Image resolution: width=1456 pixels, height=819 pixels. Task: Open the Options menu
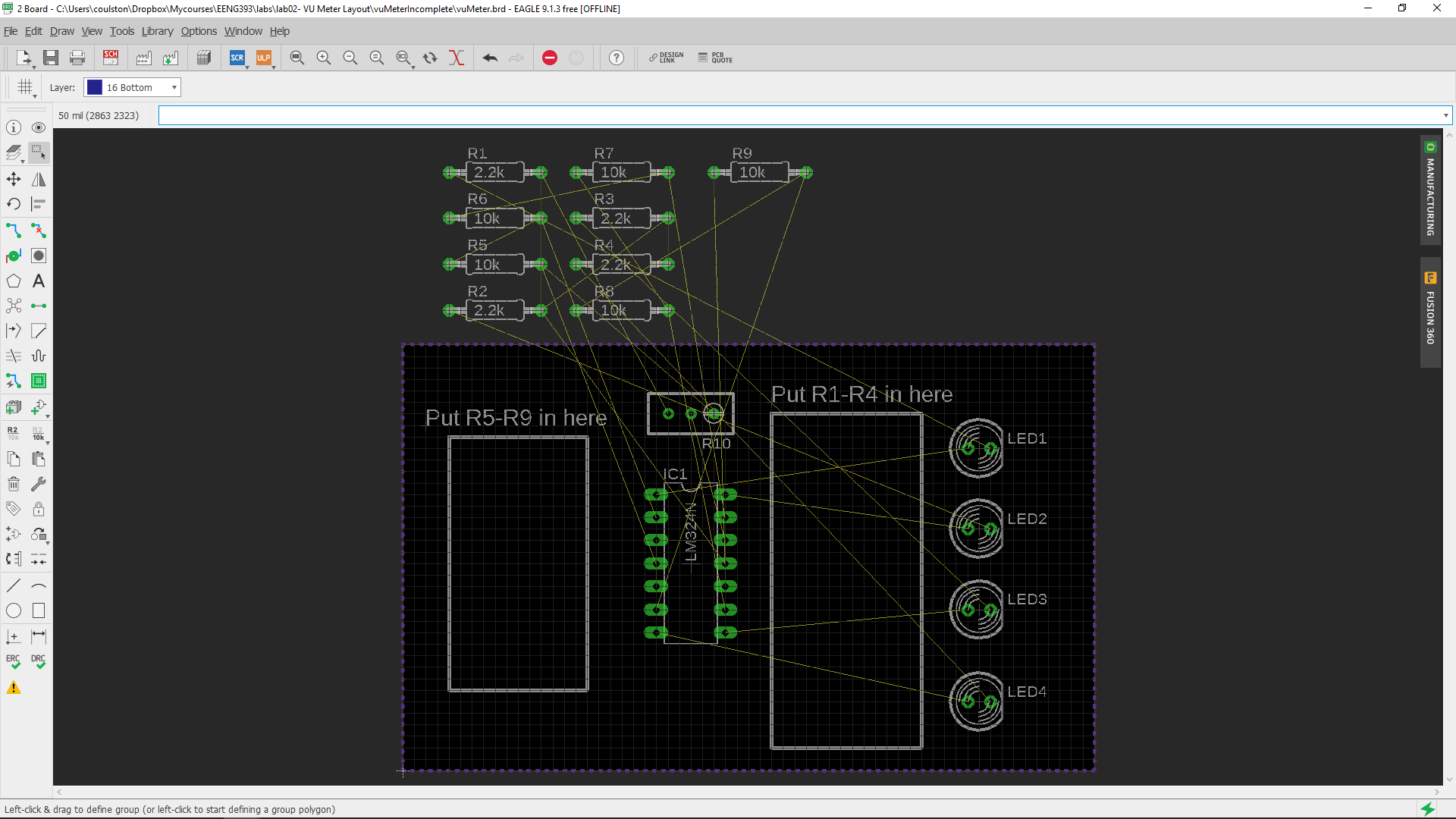[x=199, y=31]
